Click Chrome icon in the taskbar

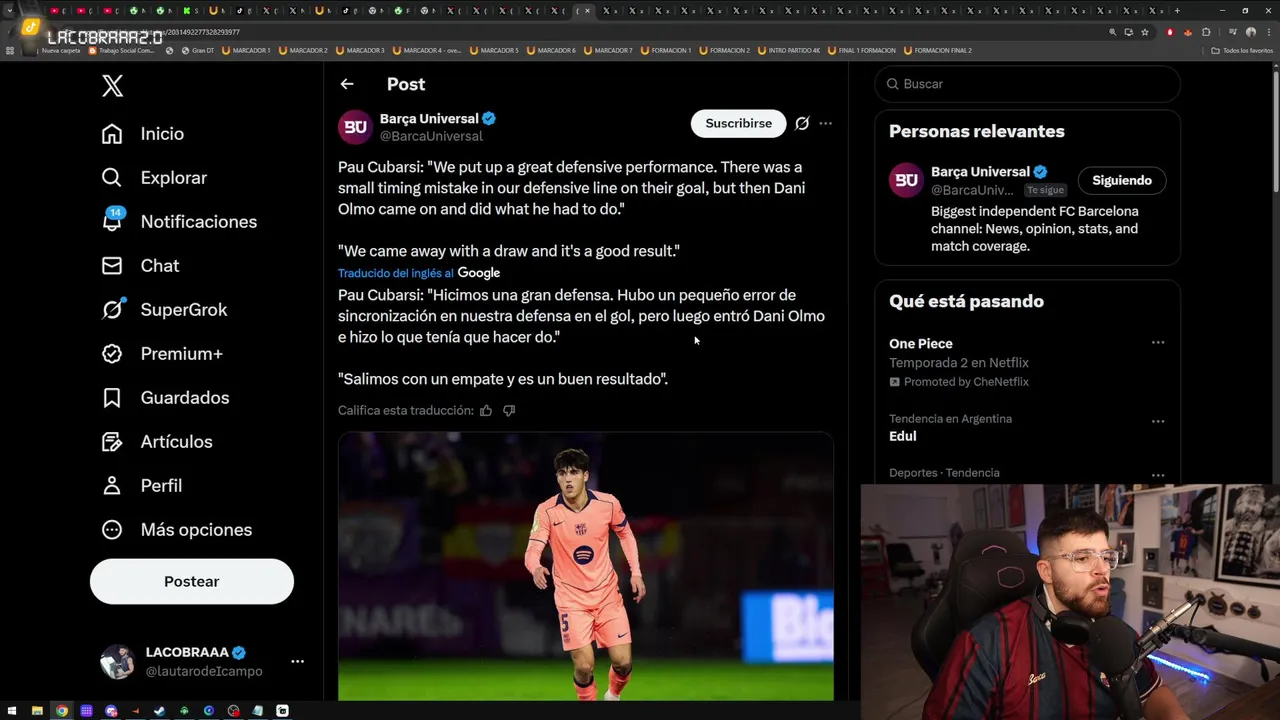click(62, 711)
